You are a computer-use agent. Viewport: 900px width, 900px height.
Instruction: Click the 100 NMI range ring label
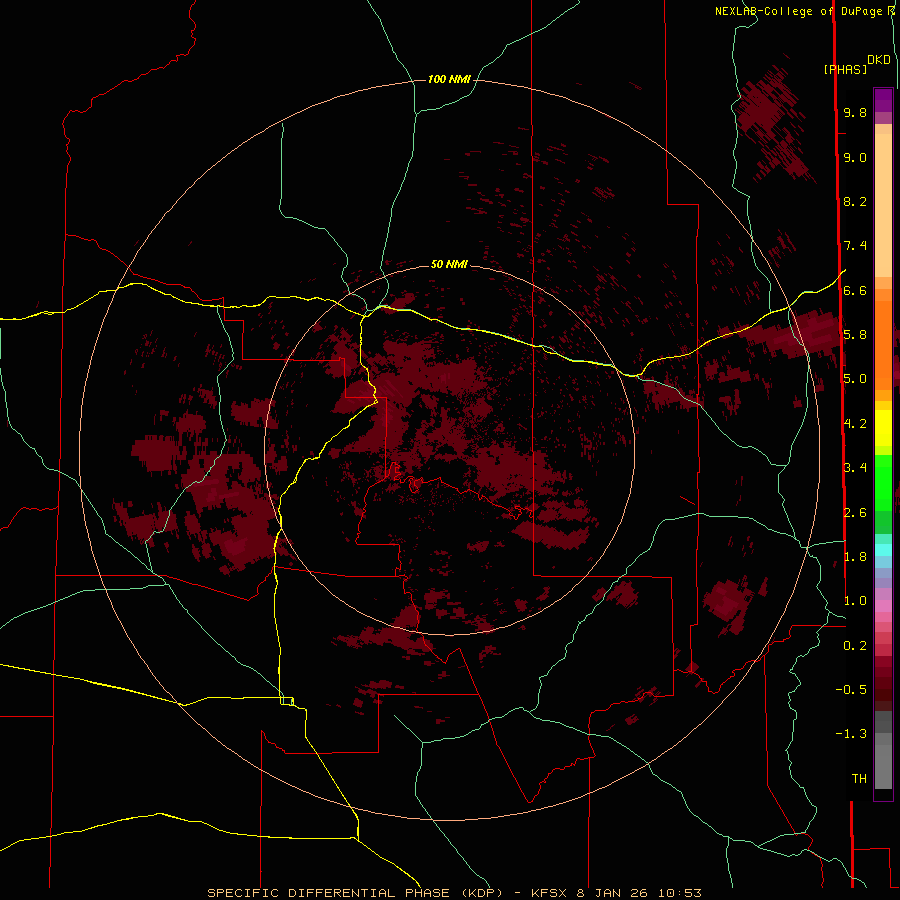(449, 79)
